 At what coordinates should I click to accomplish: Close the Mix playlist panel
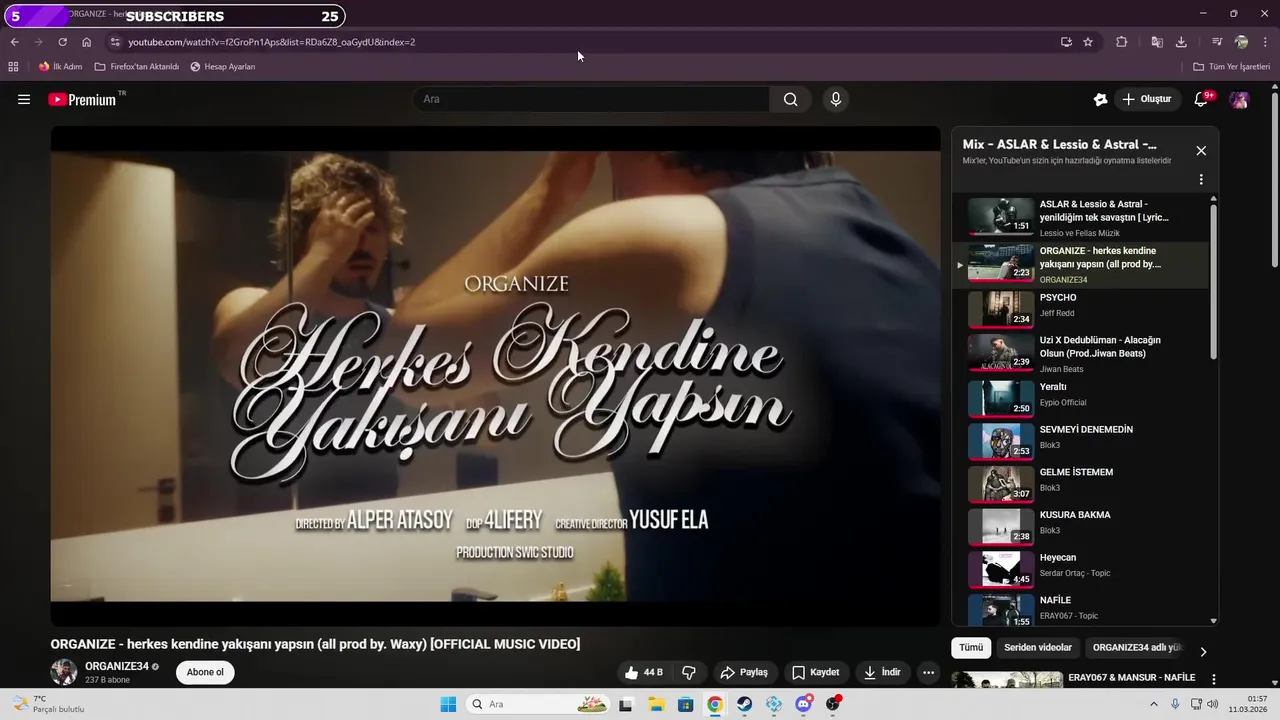click(x=1201, y=151)
